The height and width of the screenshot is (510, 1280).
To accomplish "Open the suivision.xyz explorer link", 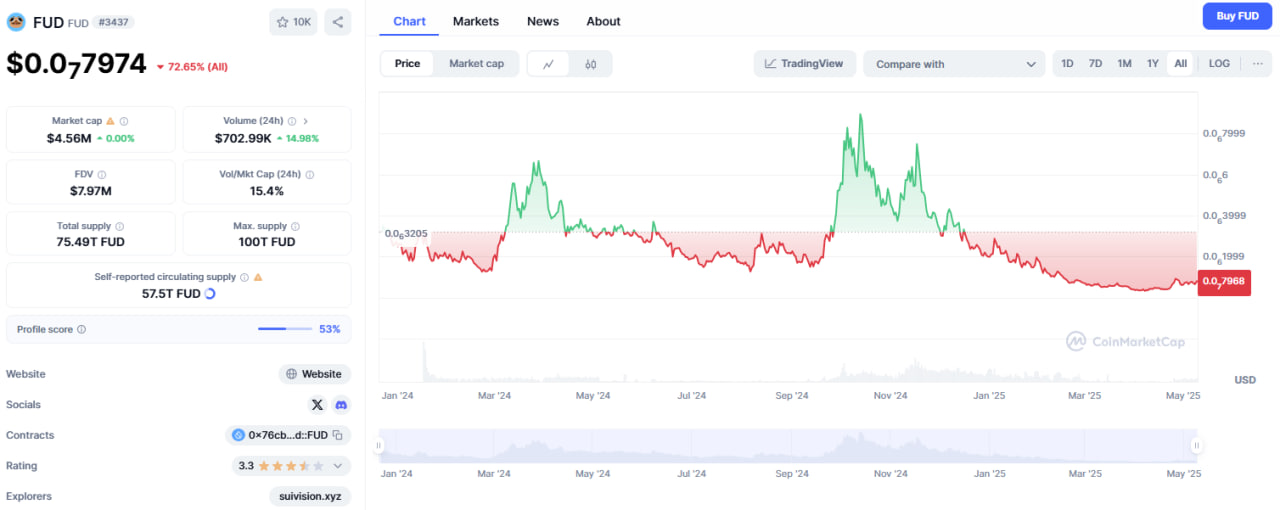I will pos(310,496).
